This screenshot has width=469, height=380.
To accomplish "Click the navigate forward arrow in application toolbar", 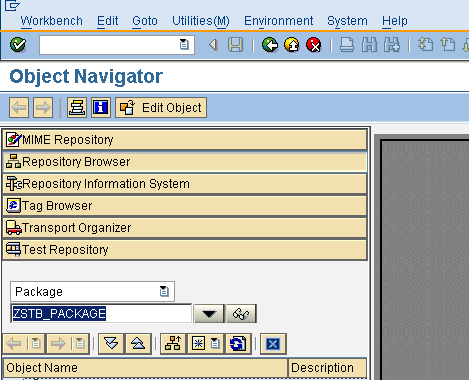I will [43, 108].
